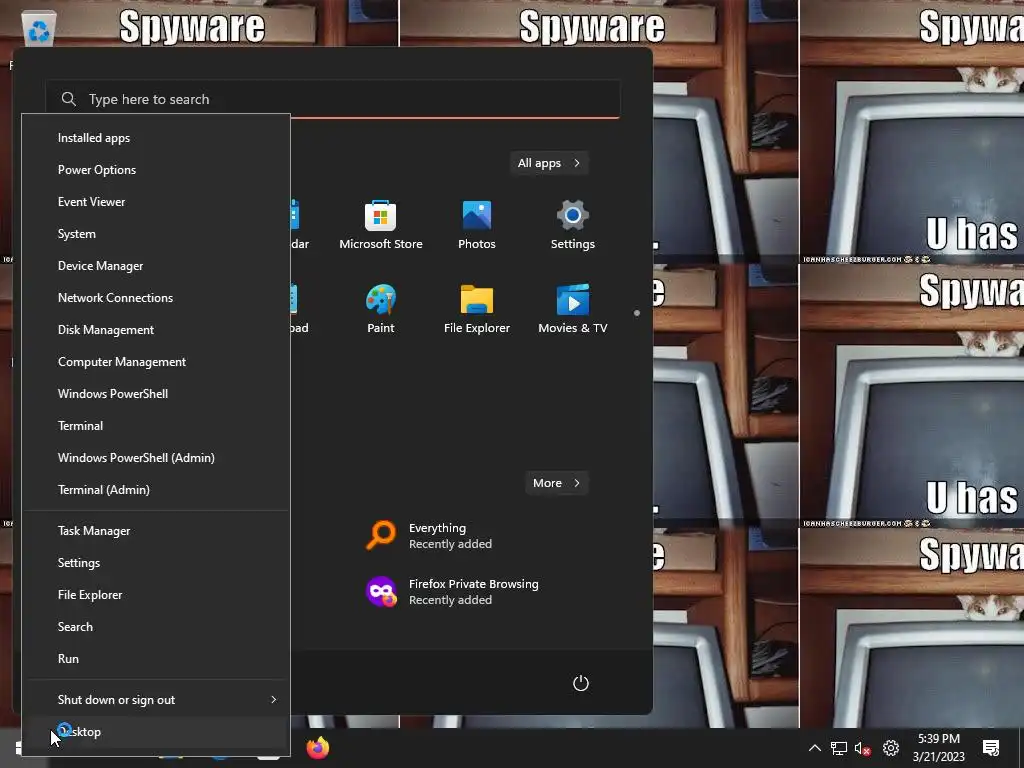Click the network tray icon
Screen dimensions: 1024x768
[x=839, y=748]
